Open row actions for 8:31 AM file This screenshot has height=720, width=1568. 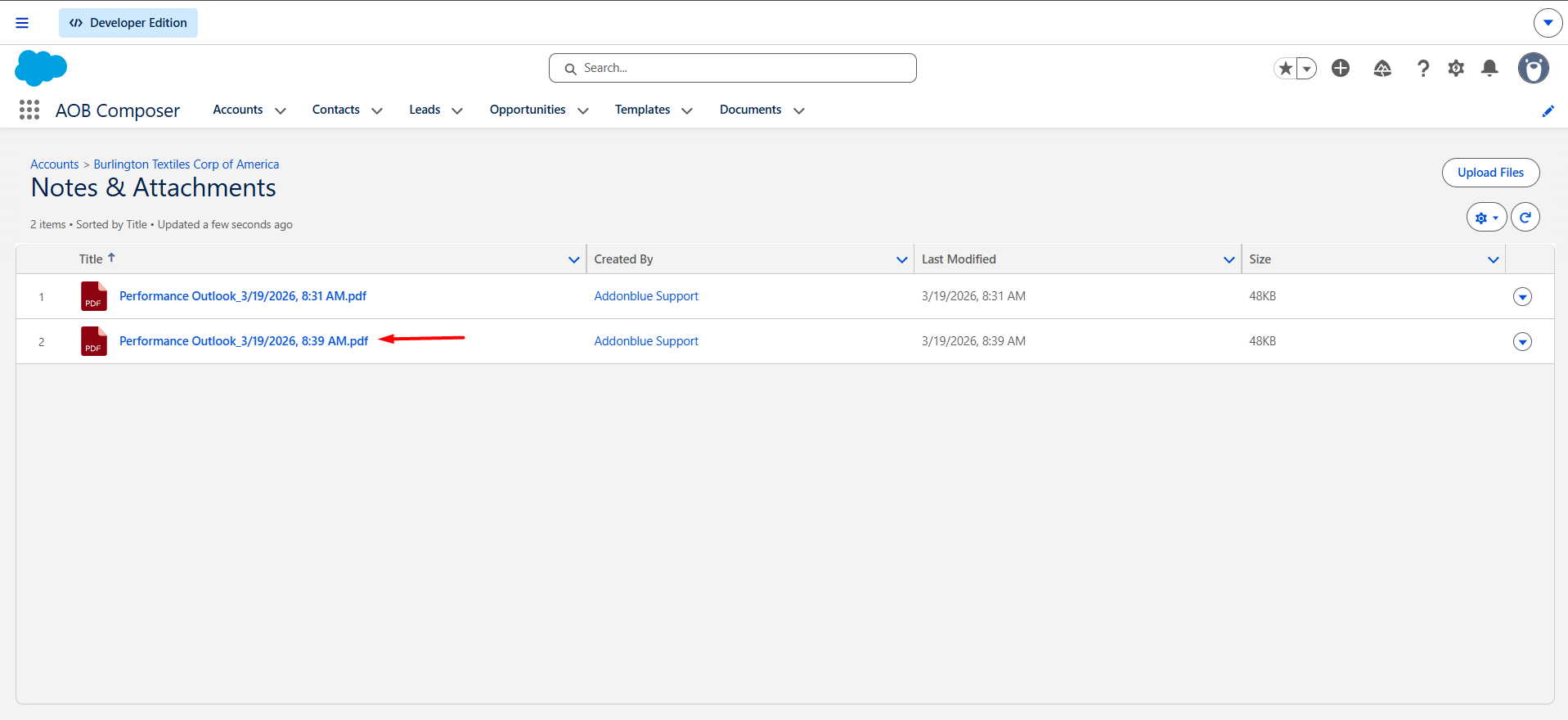pos(1522,296)
